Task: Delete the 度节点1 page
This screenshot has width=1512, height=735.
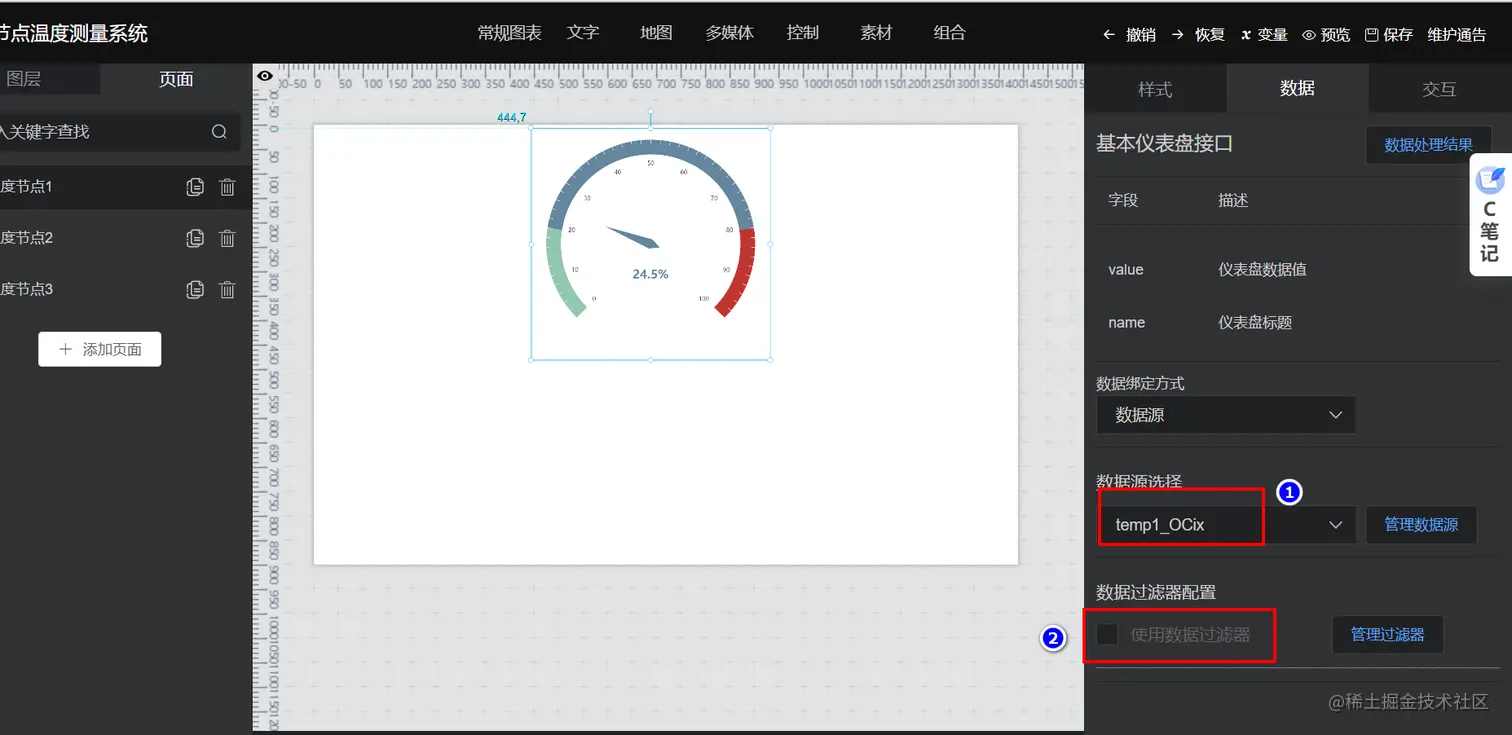Action: (227, 187)
